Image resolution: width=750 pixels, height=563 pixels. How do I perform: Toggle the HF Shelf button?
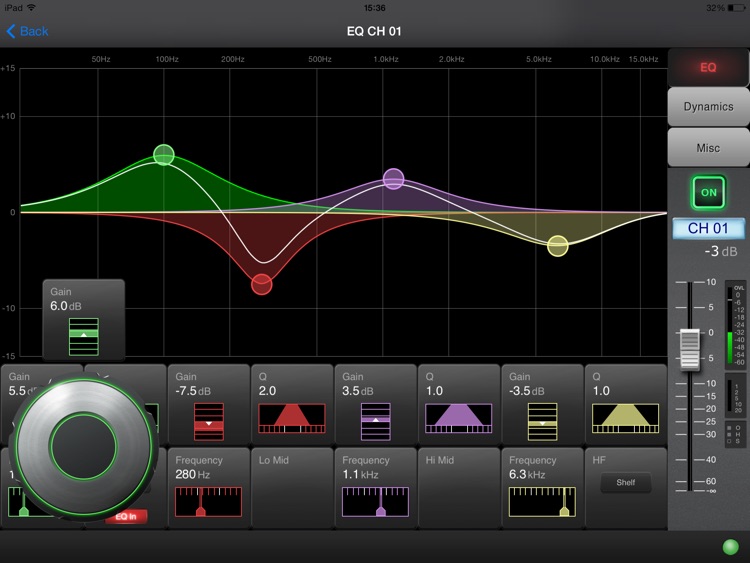point(626,483)
